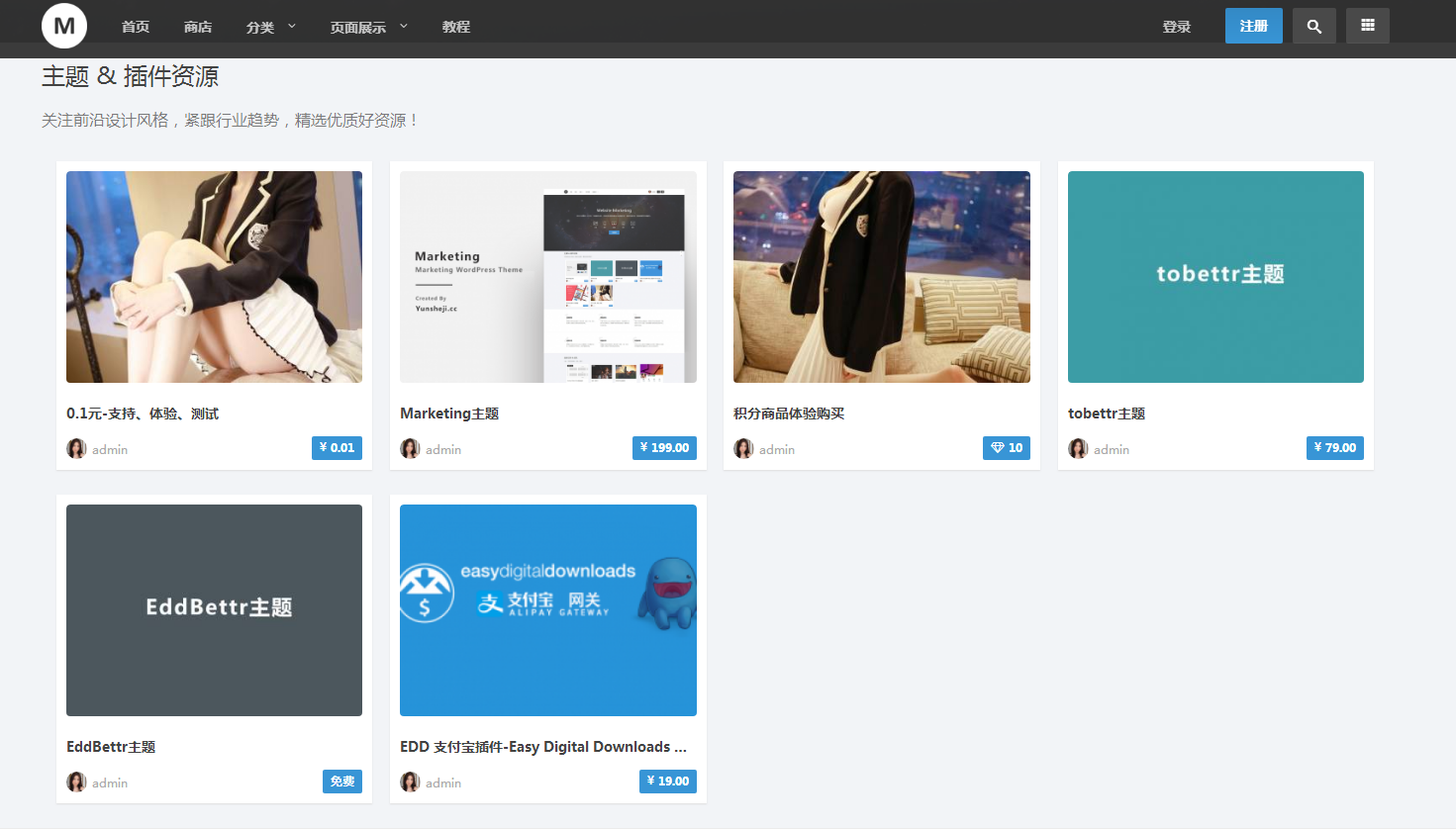
Task: Click the ¥ 0.01 price button
Action: click(337, 448)
